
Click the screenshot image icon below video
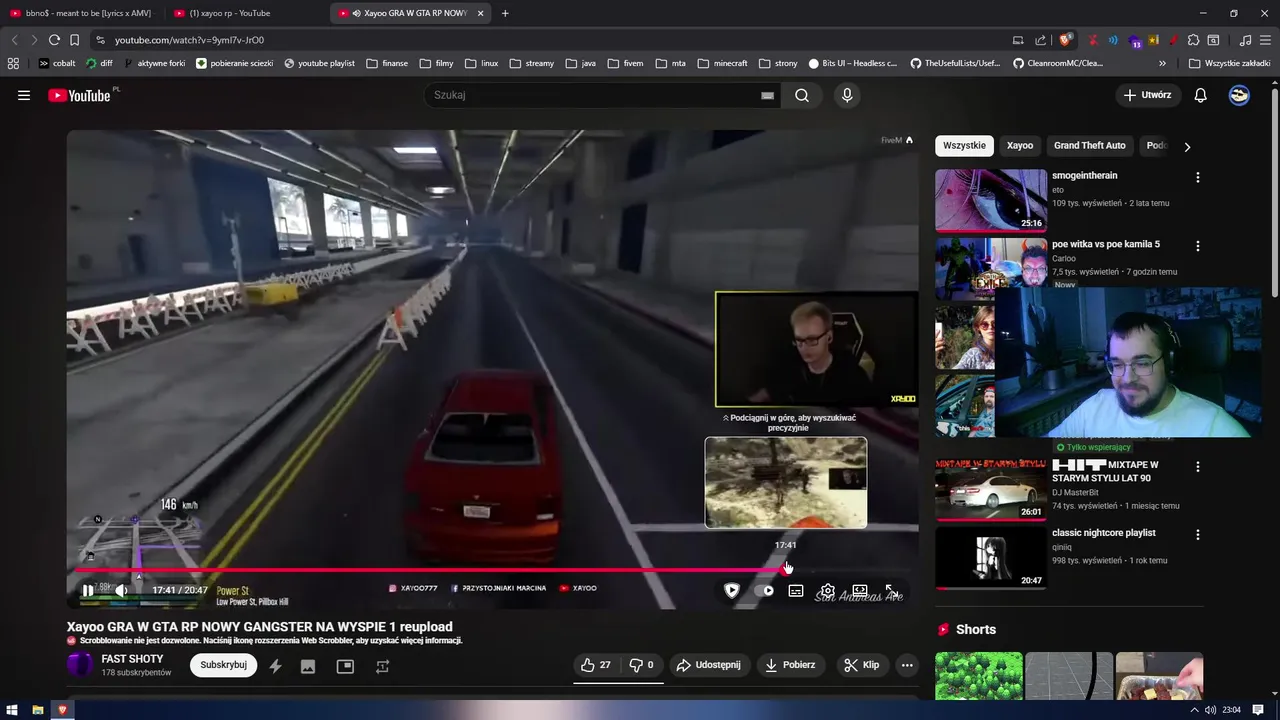coord(308,666)
